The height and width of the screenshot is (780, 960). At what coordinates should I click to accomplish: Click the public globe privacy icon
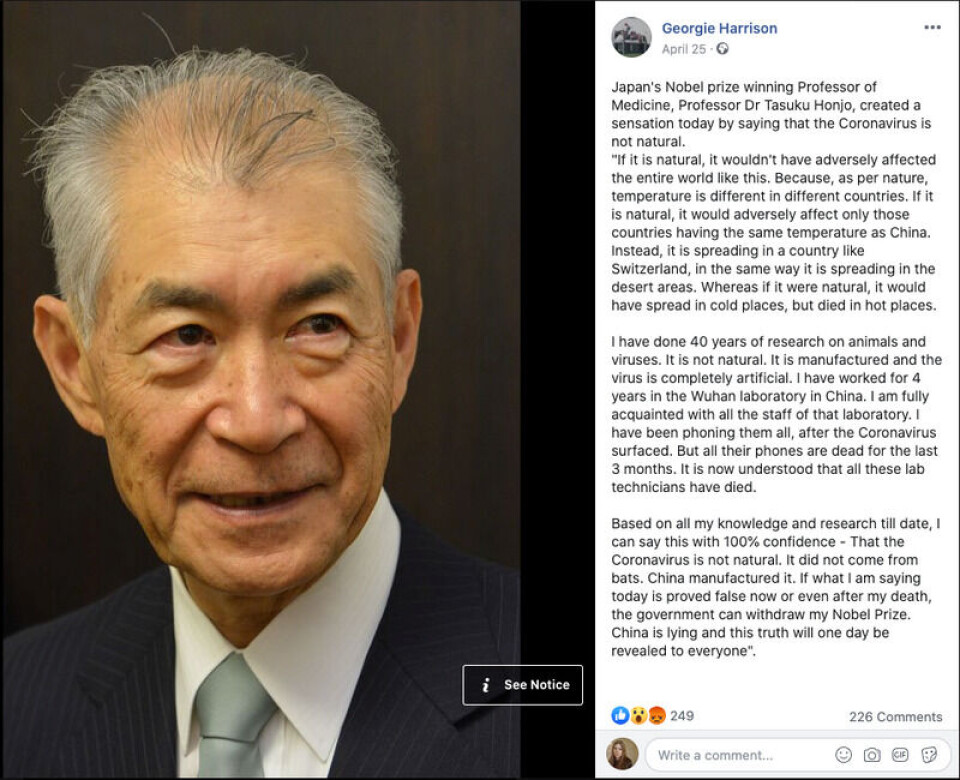coord(722,48)
